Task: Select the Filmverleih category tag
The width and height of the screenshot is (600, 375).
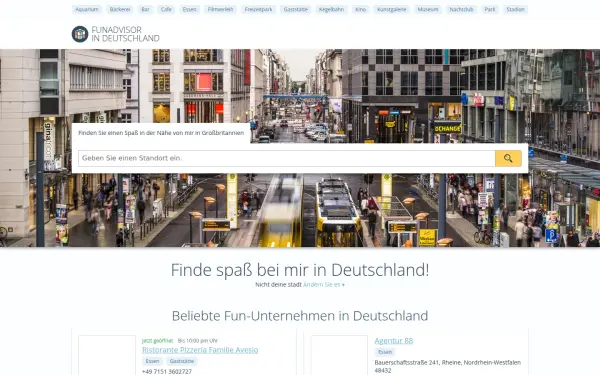Action: click(220, 9)
